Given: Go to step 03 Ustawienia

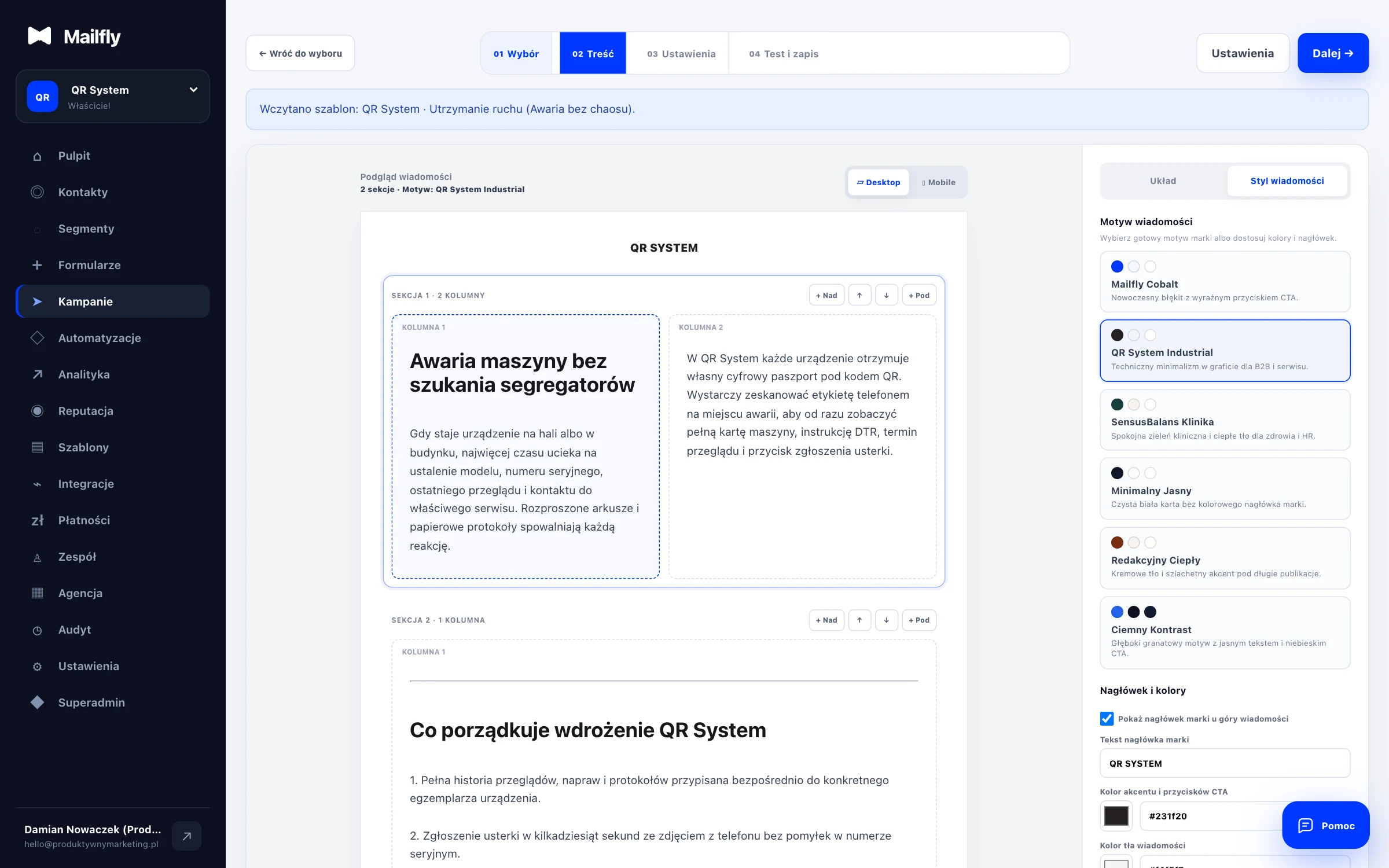Looking at the screenshot, I should (x=681, y=53).
